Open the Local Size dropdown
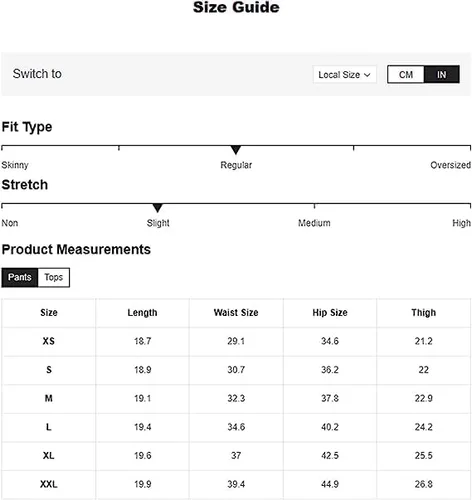 tap(345, 74)
